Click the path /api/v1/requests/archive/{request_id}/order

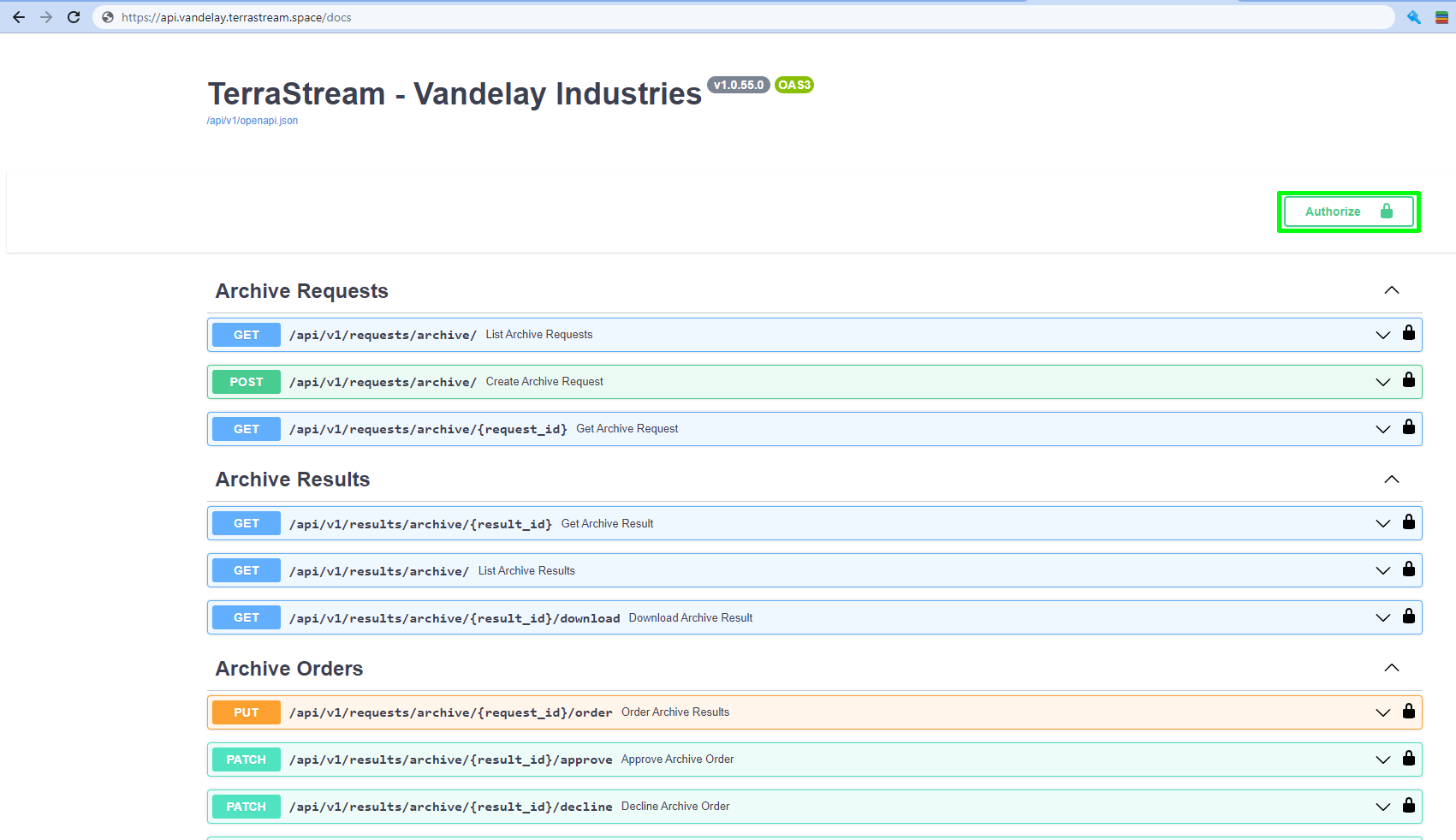(451, 712)
